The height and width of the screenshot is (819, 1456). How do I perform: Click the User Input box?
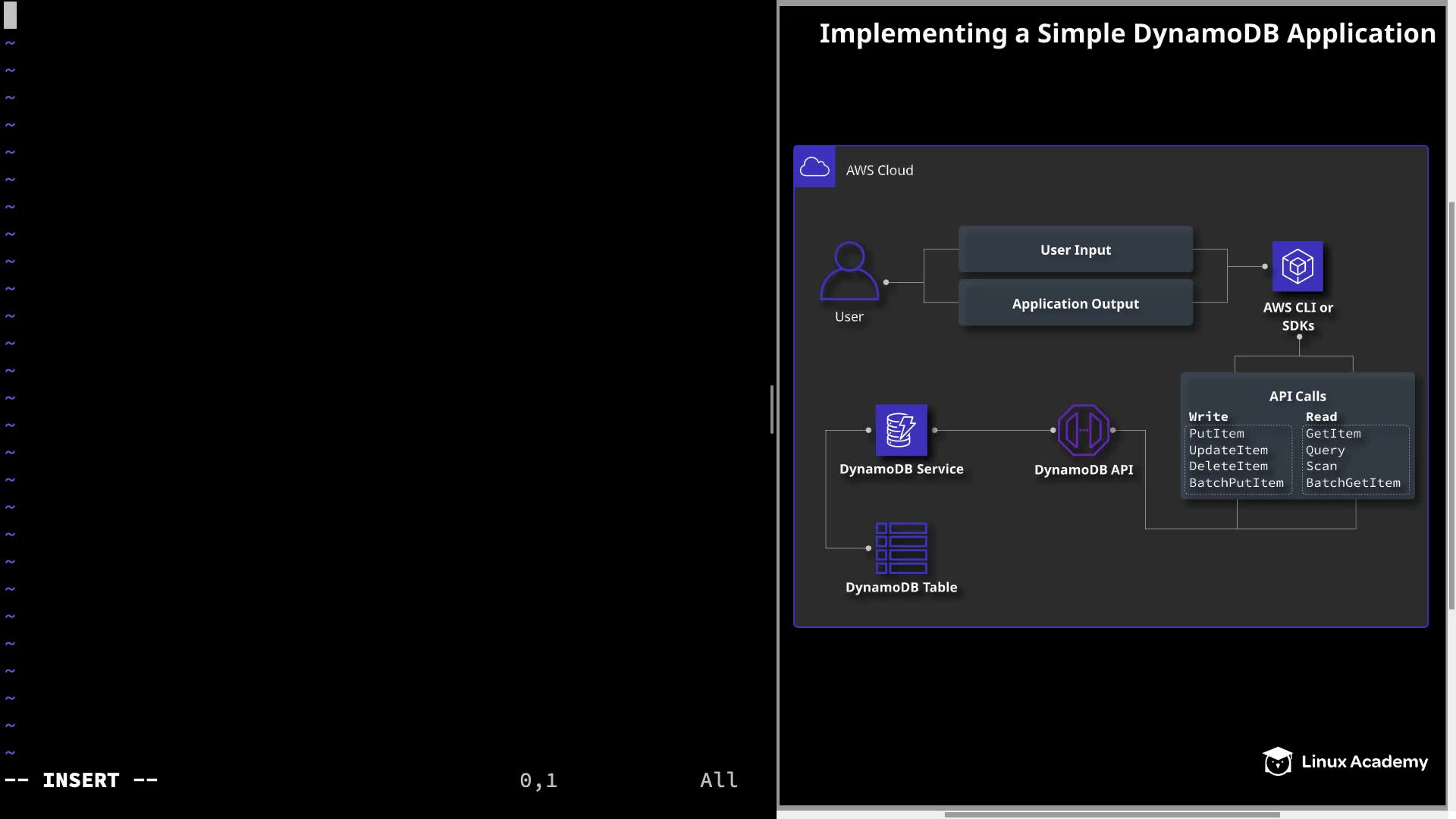1075,249
